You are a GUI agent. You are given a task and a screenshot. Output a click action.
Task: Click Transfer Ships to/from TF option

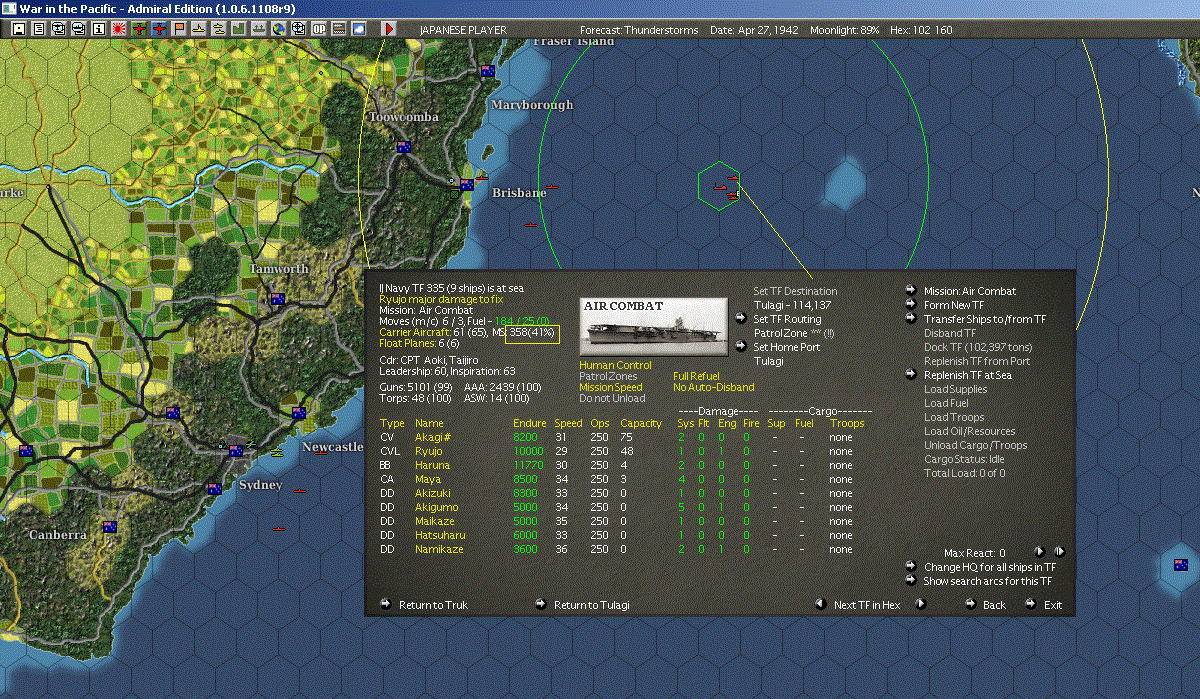[985, 319]
